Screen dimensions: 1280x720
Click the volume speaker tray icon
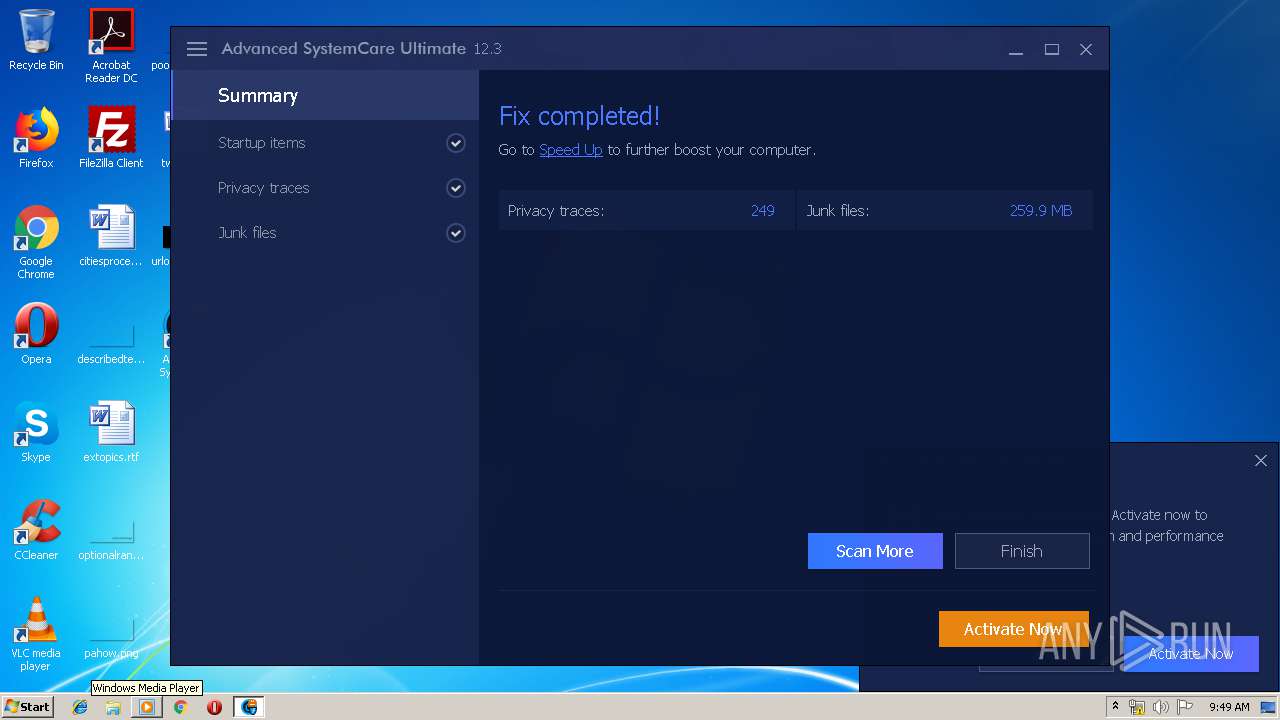pyautogui.click(x=1160, y=707)
